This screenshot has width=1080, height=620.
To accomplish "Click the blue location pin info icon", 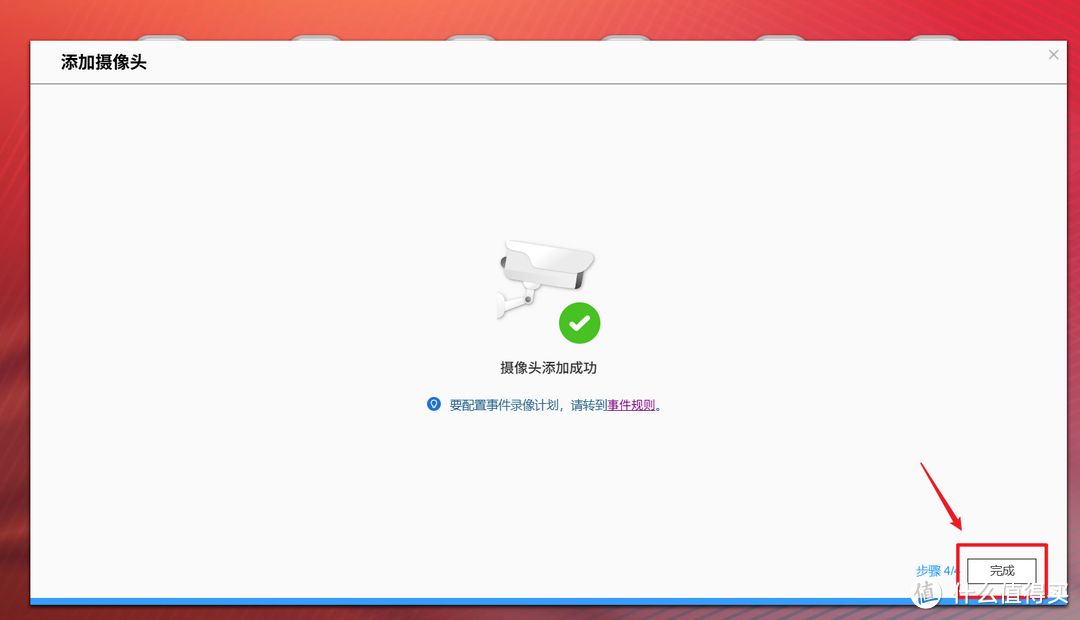I will click(433, 404).
